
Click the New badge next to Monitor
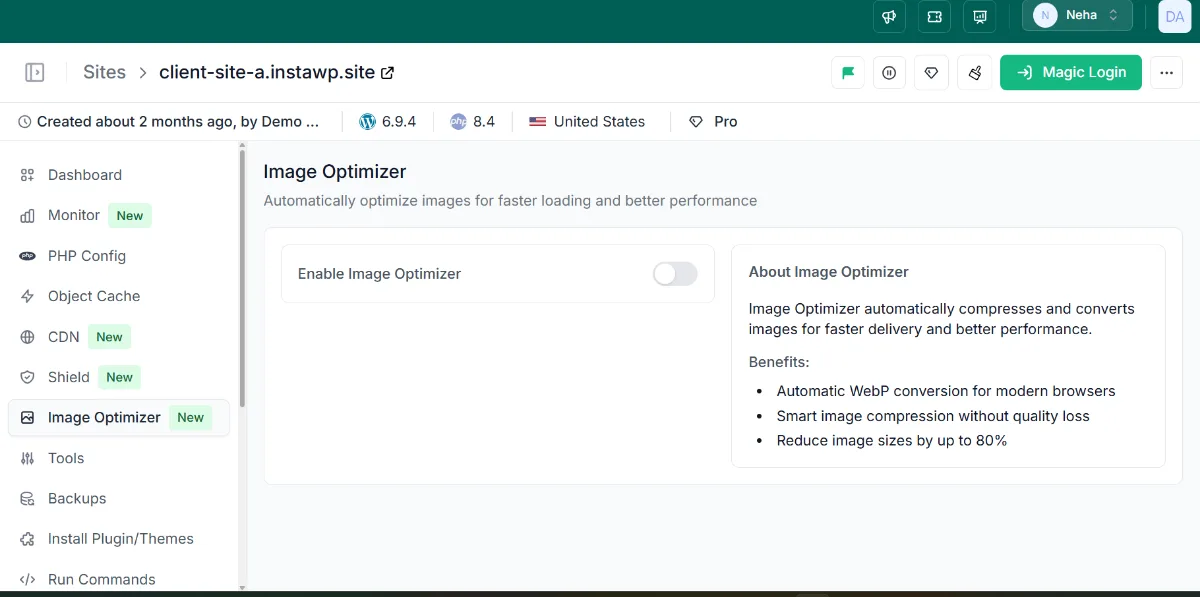pyautogui.click(x=130, y=215)
